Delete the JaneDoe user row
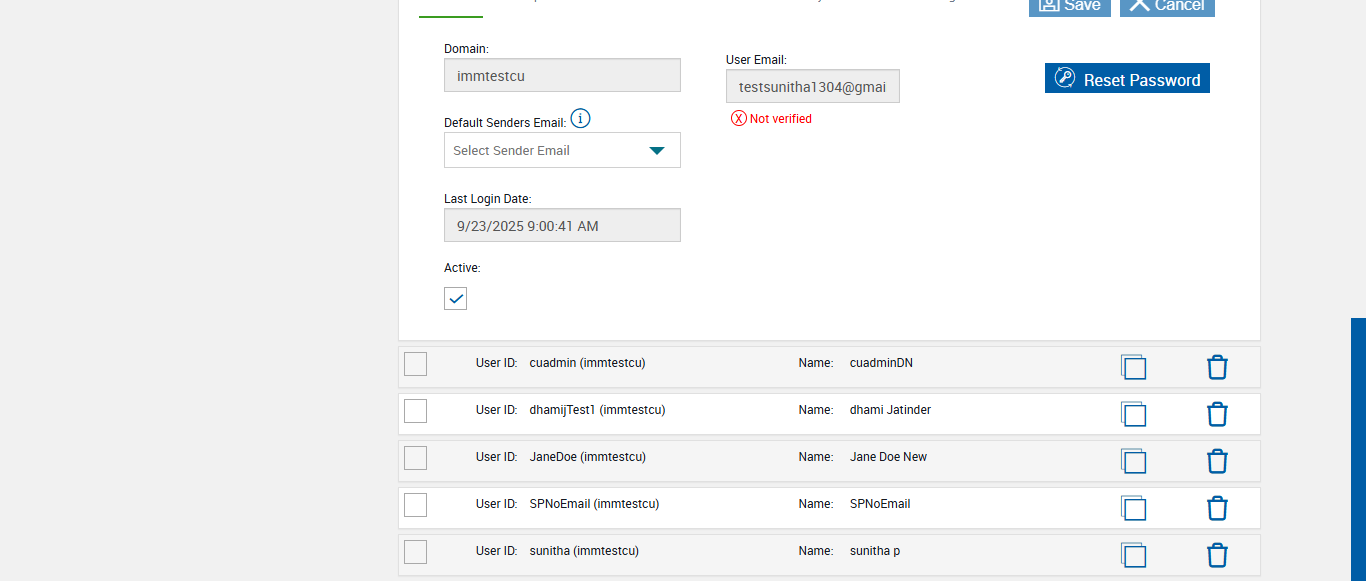The width and height of the screenshot is (1366, 581). [x=1217, y=461]
